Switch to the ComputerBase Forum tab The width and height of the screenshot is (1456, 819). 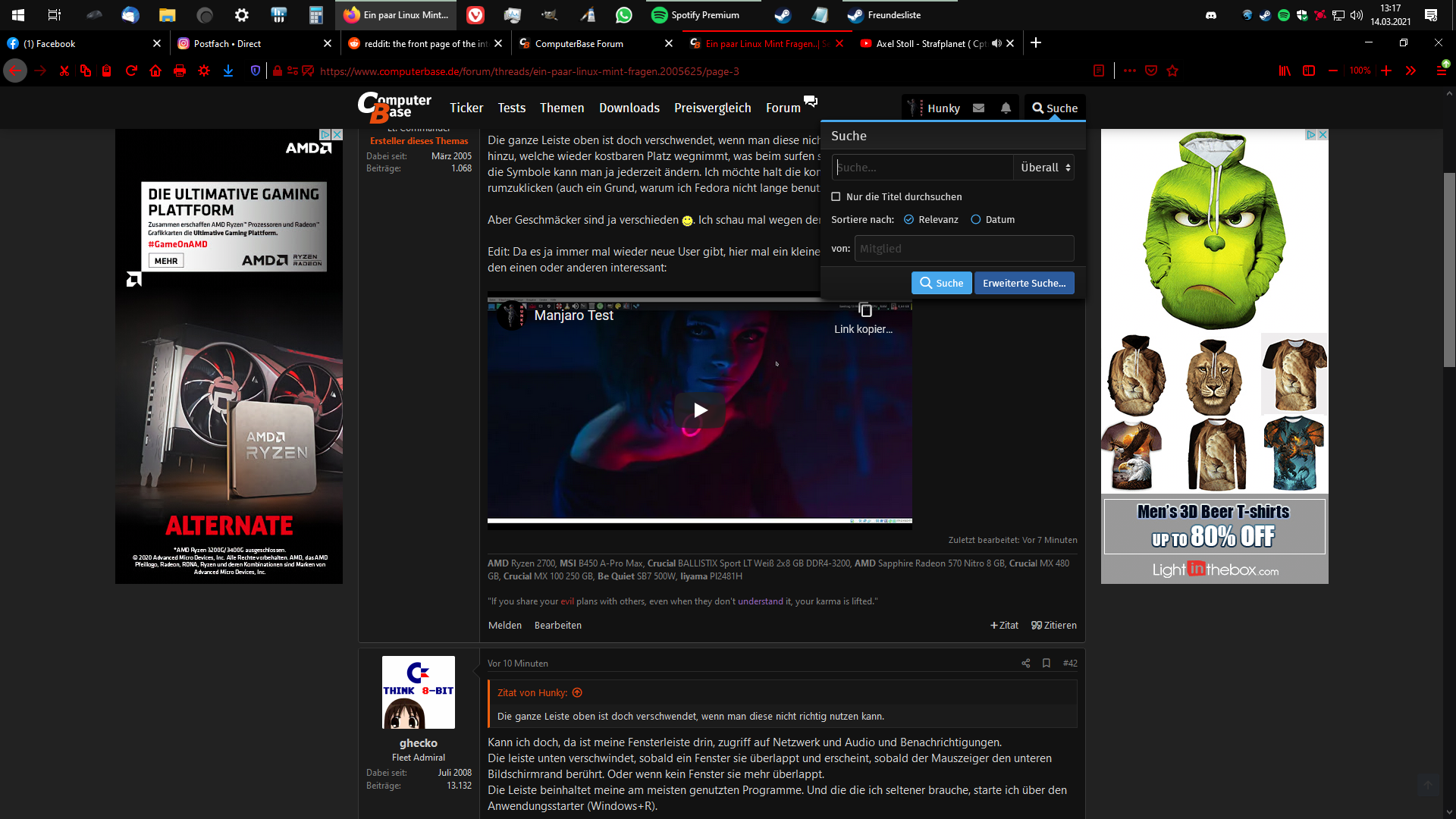pos(579,44)
